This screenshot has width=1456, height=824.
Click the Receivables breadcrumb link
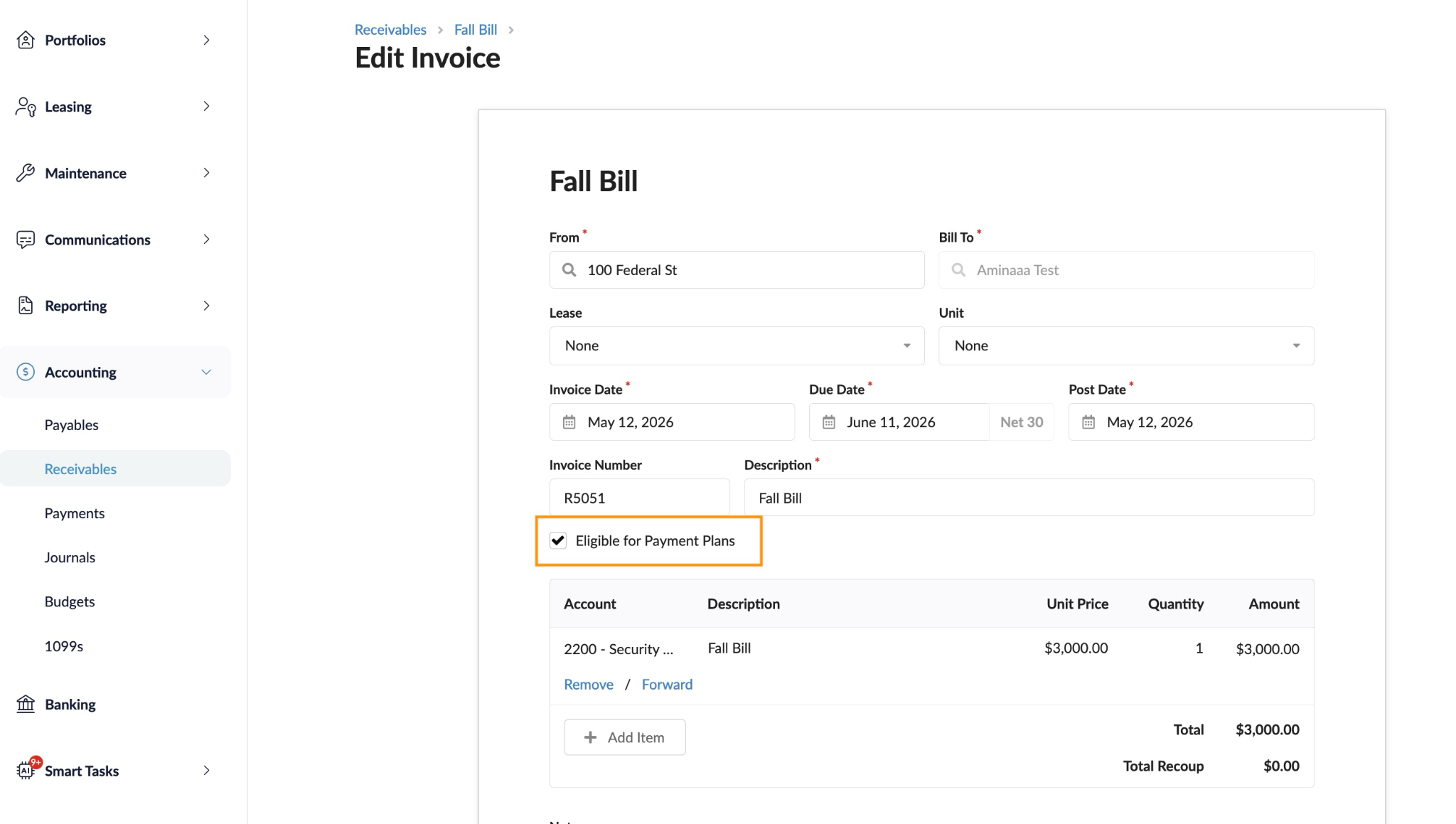[x=390, y=29]
